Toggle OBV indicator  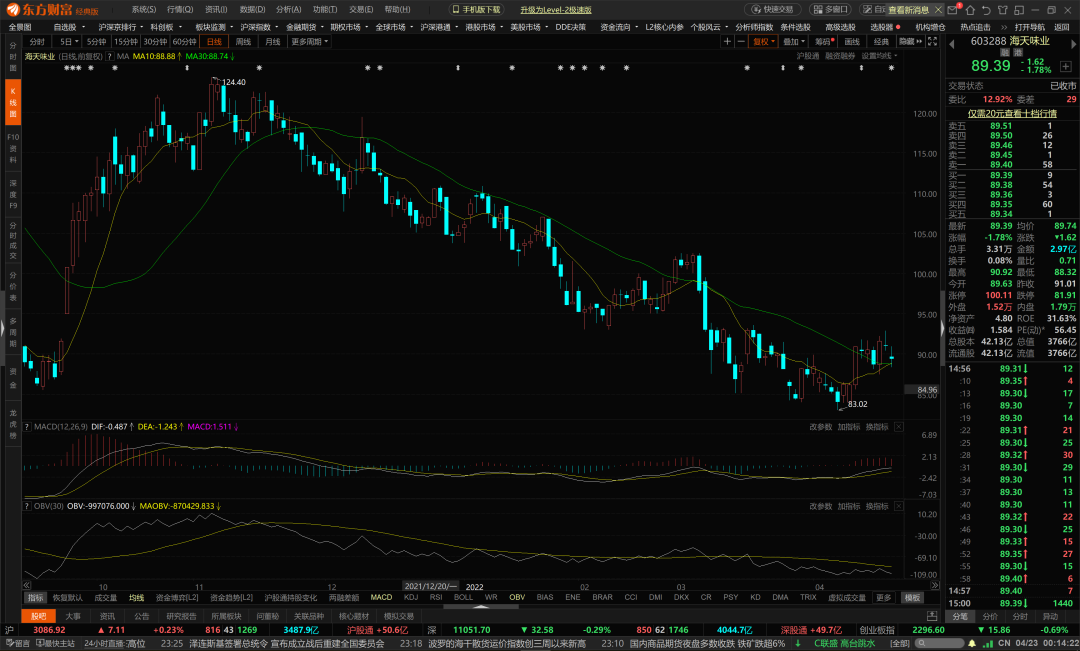pos(517,597)
